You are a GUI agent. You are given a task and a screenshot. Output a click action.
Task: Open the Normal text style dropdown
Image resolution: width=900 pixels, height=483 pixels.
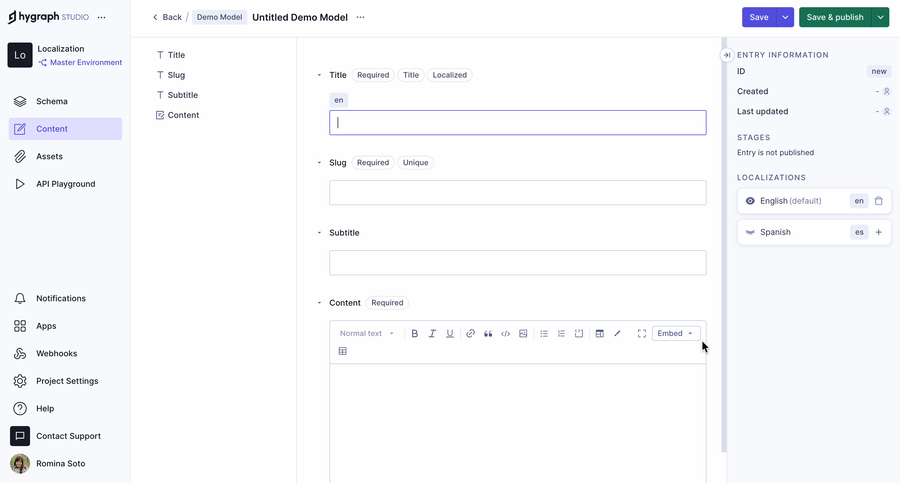click(x=366, y=334)
